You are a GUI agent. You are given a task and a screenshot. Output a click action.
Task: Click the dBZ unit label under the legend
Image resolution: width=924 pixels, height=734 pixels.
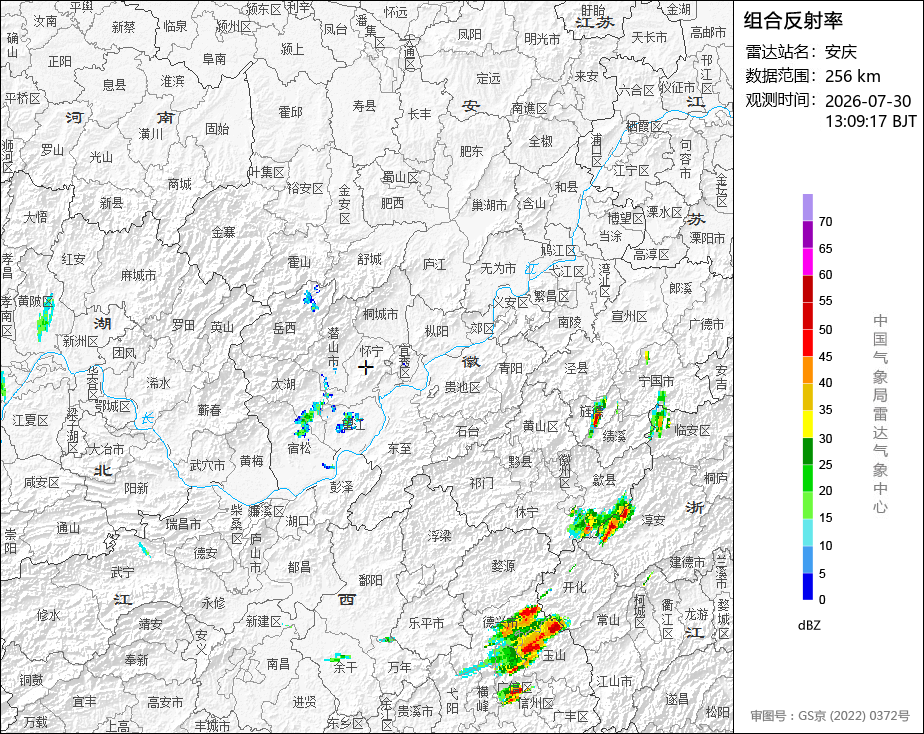[x=809, y=626]
